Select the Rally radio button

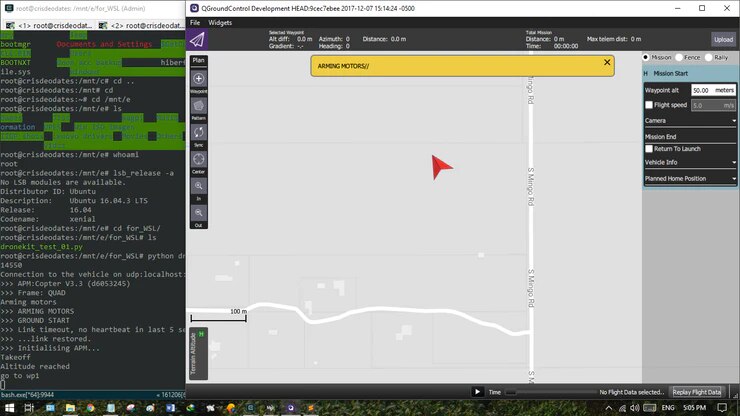click(x=708, y=57)
